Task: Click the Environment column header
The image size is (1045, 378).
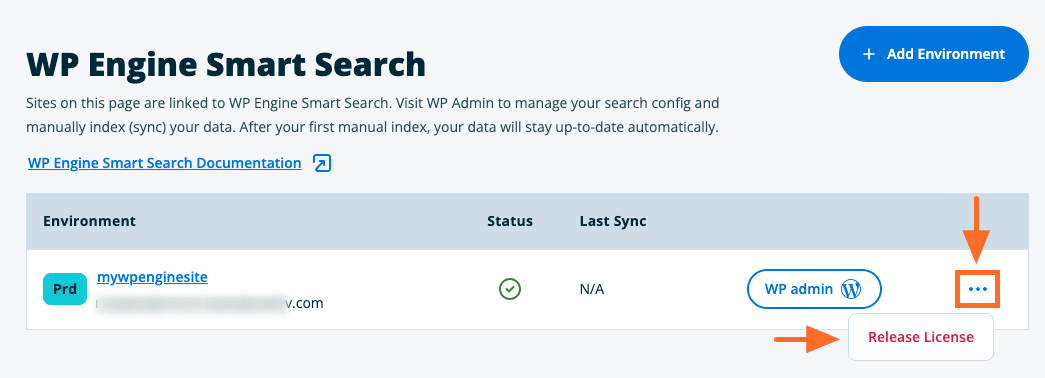Action: click(x=89, y=221)
